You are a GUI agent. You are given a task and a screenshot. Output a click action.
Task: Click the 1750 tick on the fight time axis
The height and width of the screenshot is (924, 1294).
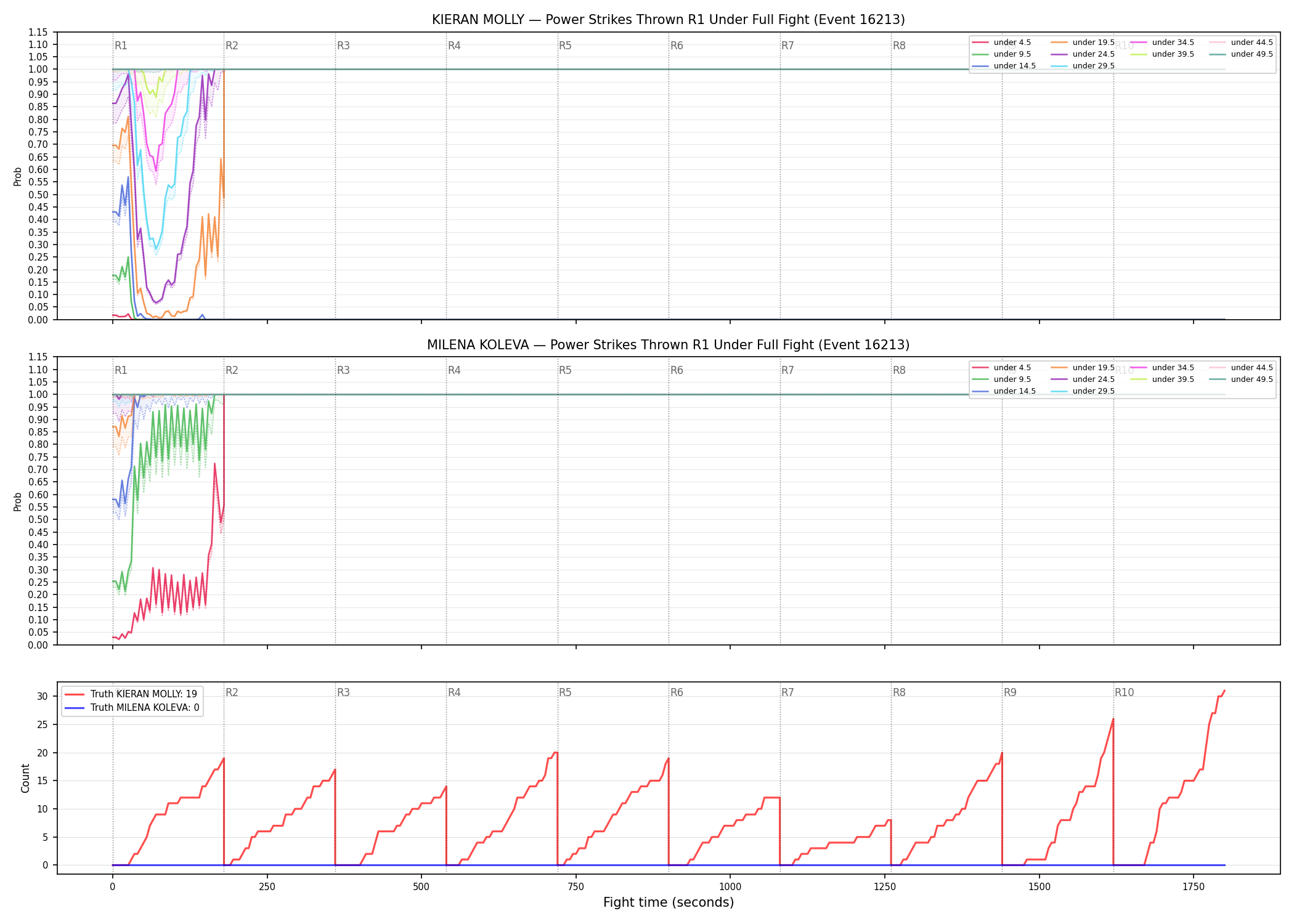[1194, 887]
